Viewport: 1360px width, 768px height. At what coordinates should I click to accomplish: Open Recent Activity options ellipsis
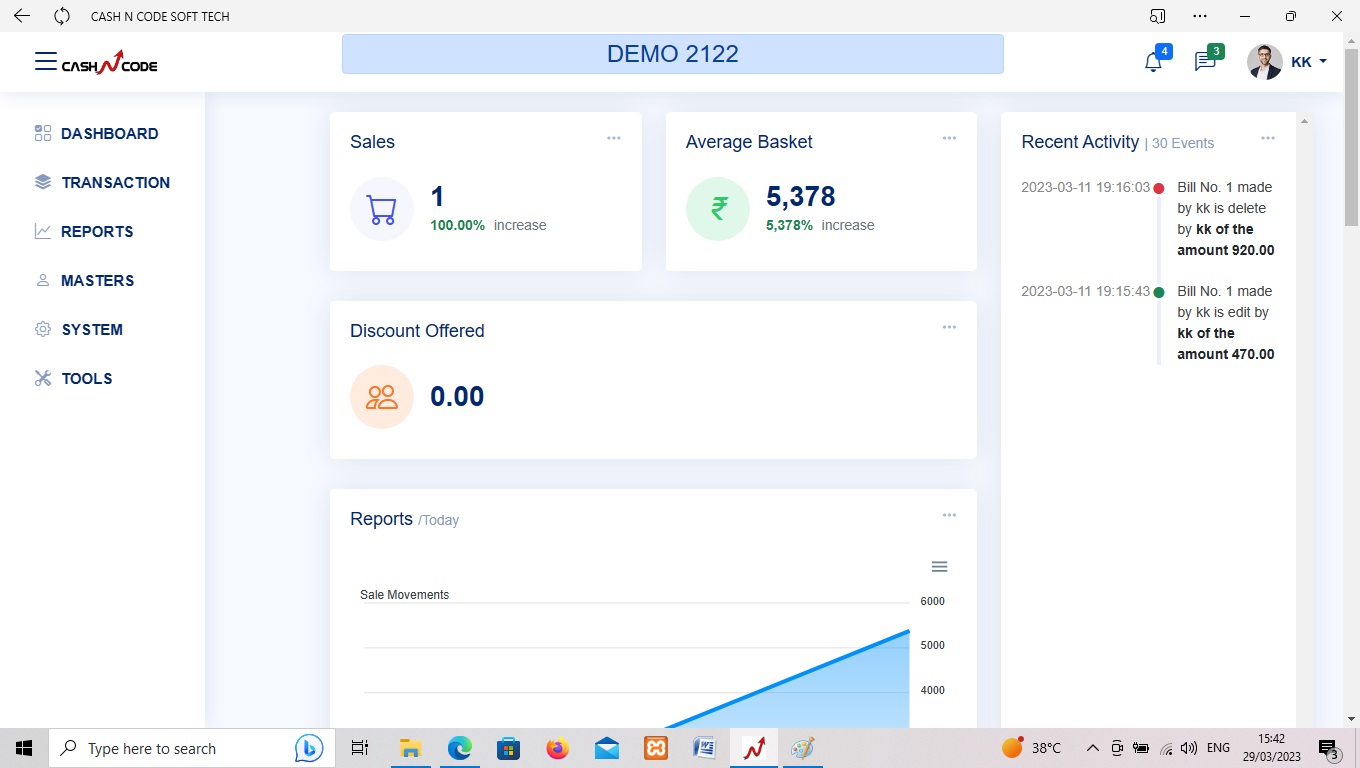click(x=1268, y=138)
